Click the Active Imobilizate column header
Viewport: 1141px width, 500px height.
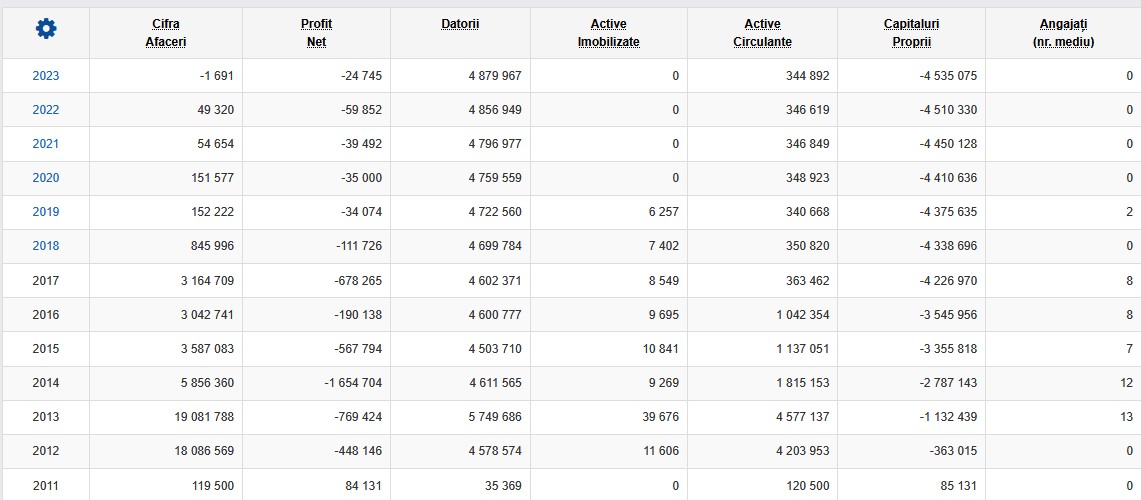608,33
